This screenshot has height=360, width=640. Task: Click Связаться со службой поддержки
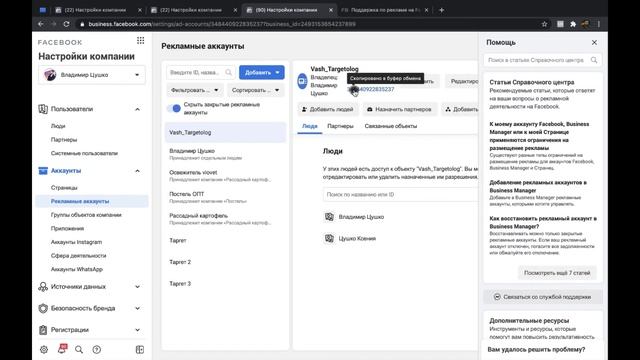pos(543,297)
